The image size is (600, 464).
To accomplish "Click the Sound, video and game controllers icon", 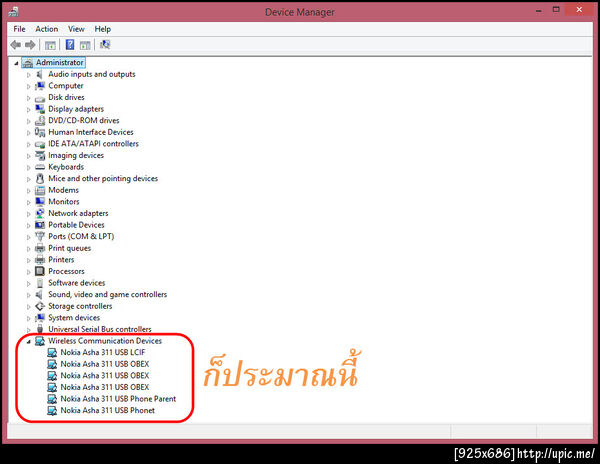I will (40, 295).
